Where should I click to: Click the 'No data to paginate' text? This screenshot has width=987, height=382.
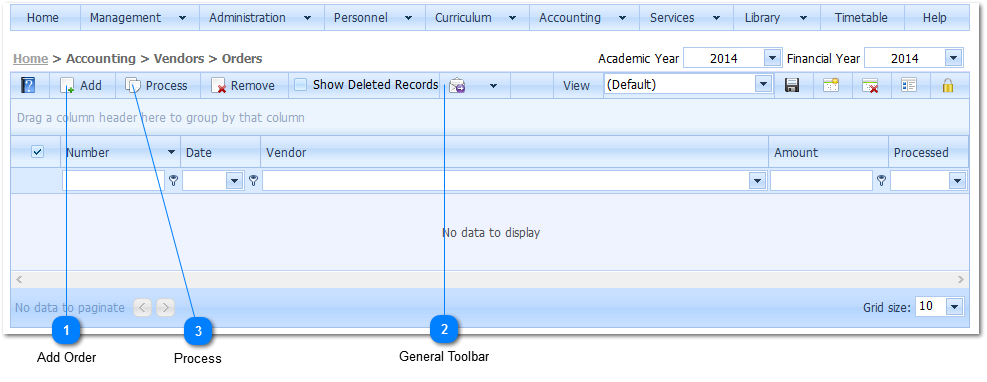tap(70, 308)
